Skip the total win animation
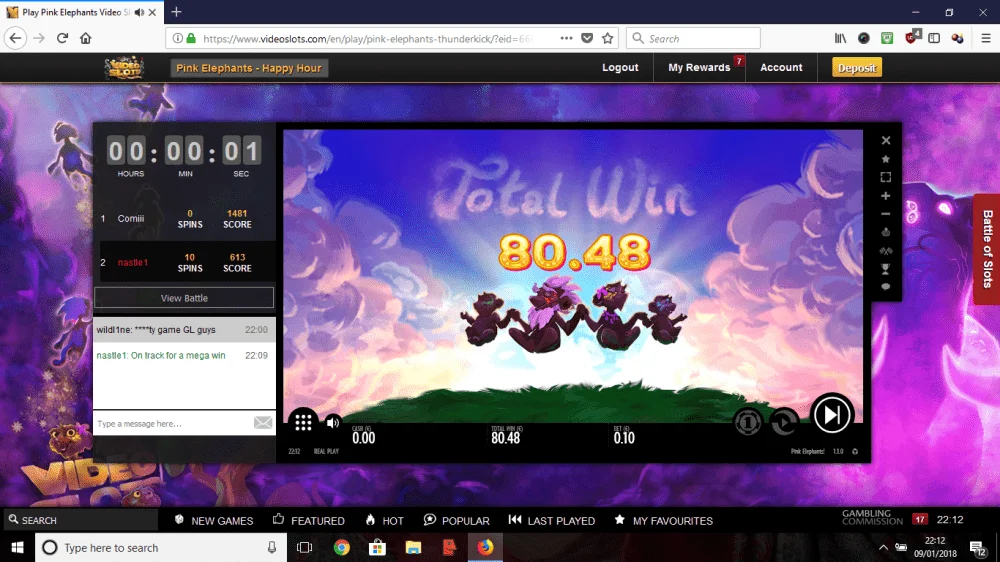Screen dimensions: 1000x562 (832, 415)
